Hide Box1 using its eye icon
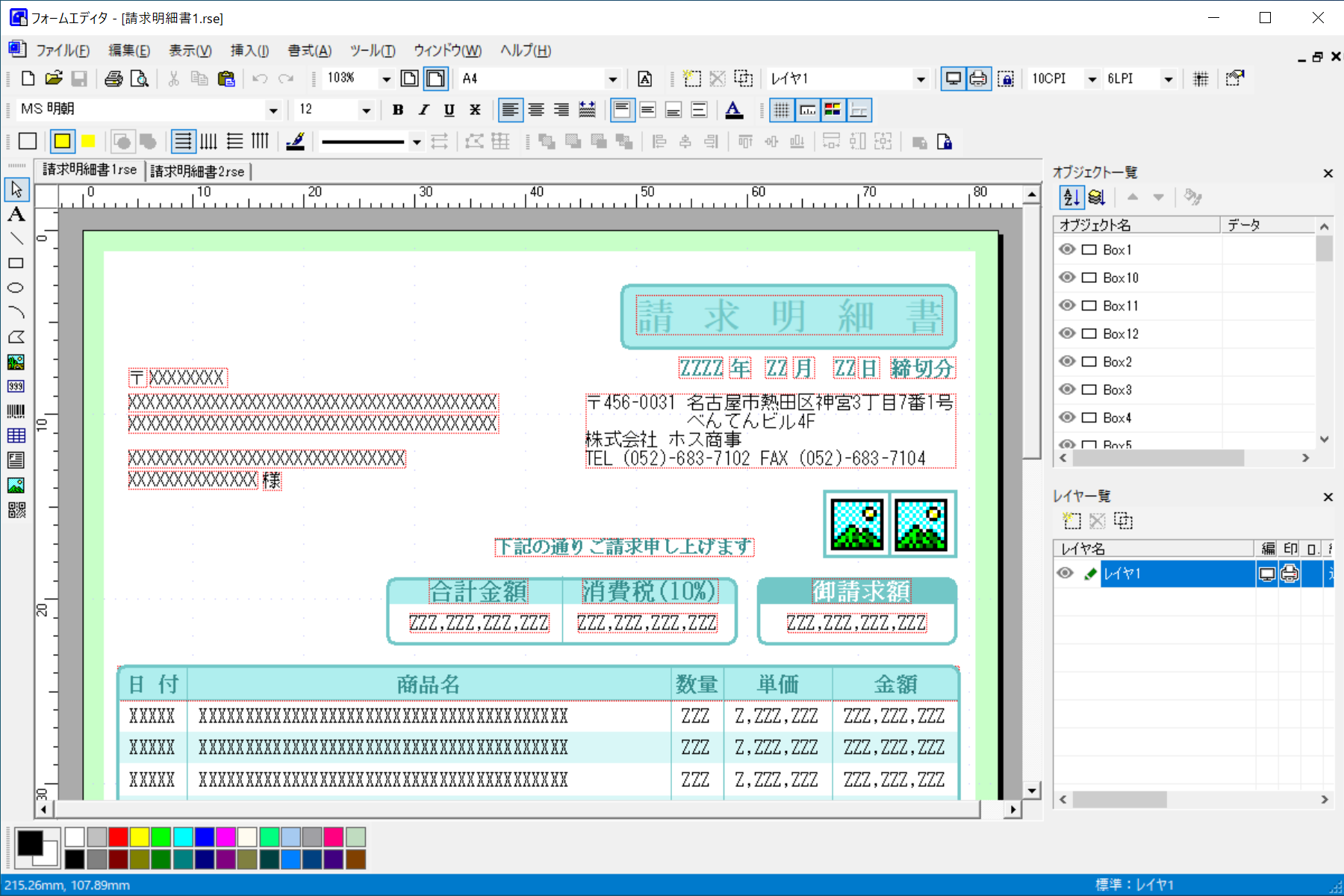Screen dimensions: 1344x896 pos(1067,249)
